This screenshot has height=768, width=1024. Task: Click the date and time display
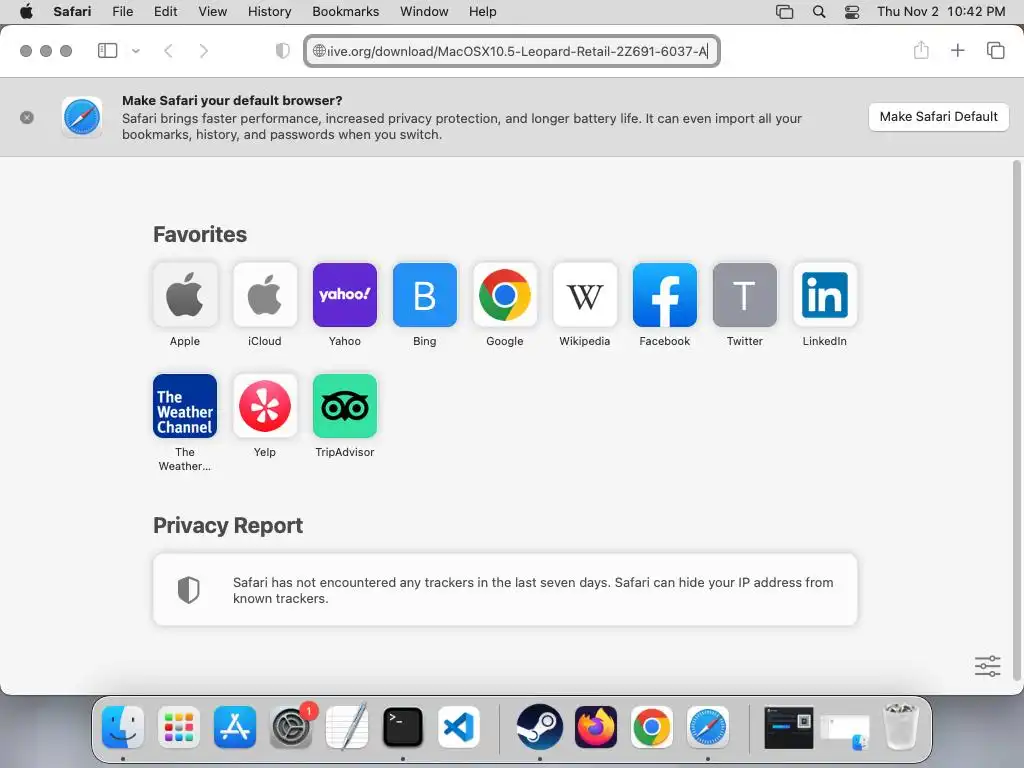[x=941, y=12]
